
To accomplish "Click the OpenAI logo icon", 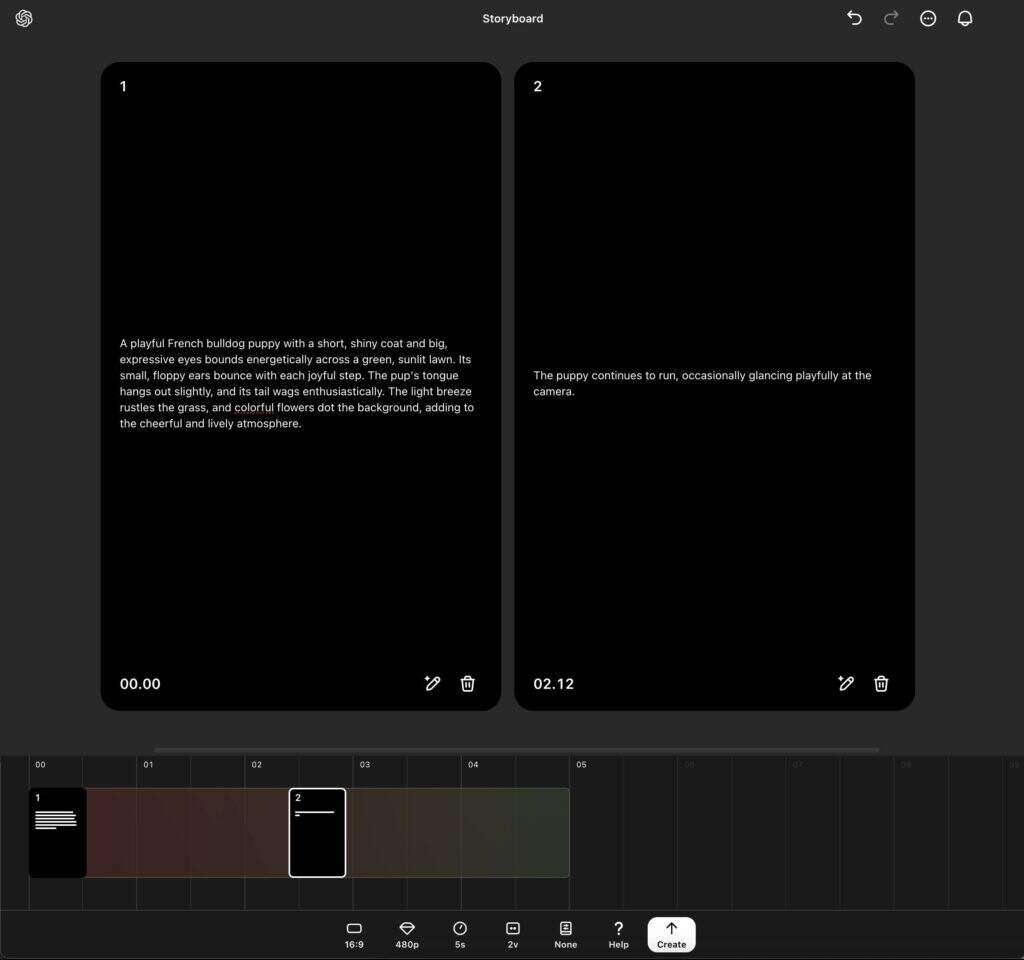I will (x=24, y=19).
